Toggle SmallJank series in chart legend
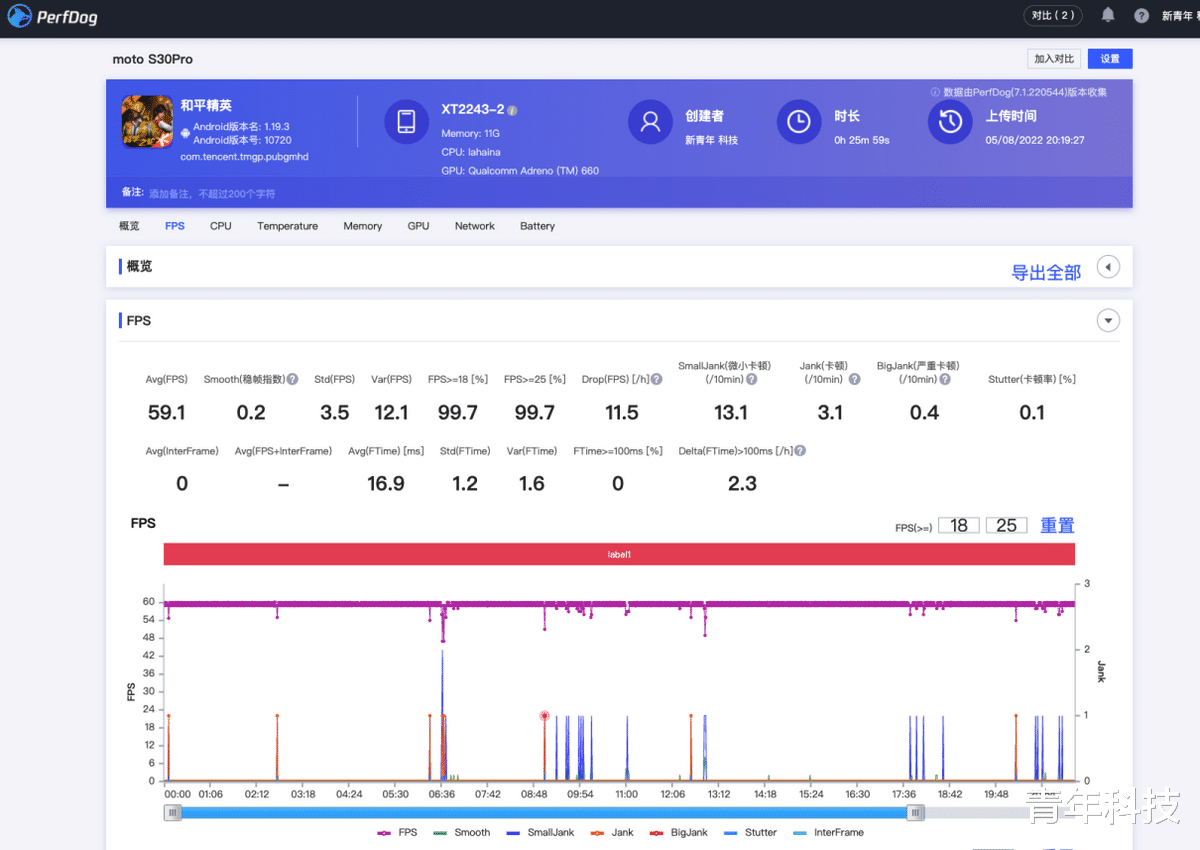Screen dimensions: 1200x850 [540, 832]
